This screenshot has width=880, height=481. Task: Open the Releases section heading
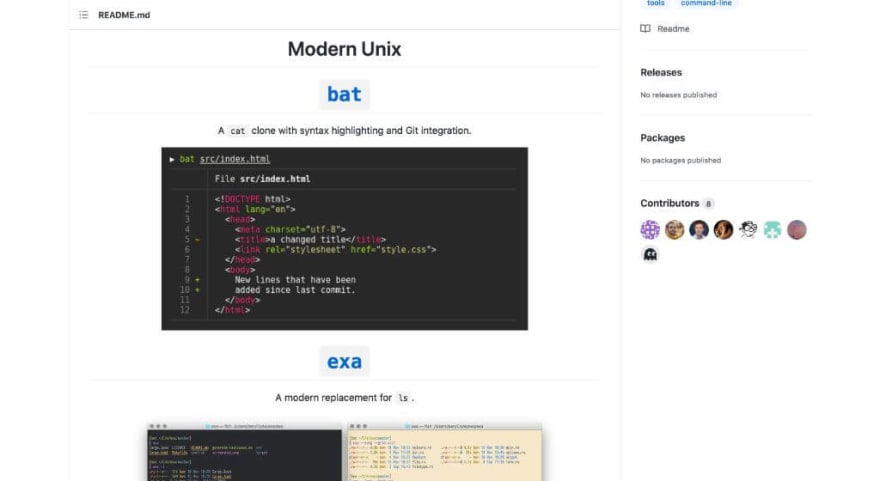coord(661,72)
